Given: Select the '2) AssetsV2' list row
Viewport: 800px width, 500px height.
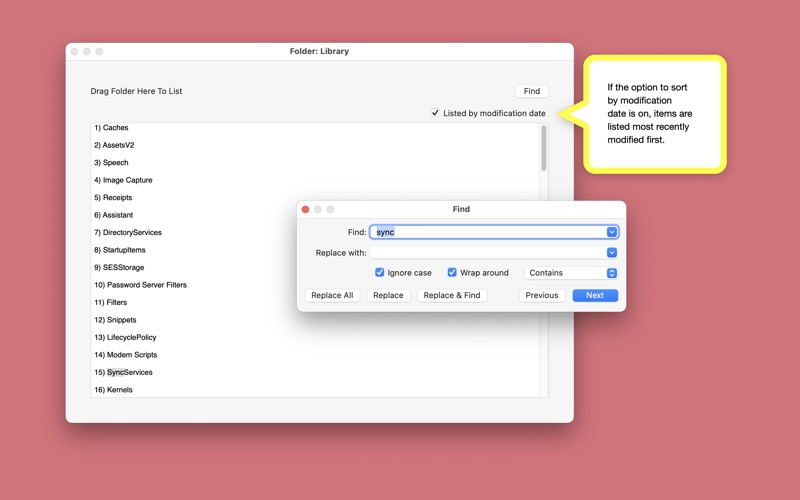Looking at the screenshot, I should point(315,145).
